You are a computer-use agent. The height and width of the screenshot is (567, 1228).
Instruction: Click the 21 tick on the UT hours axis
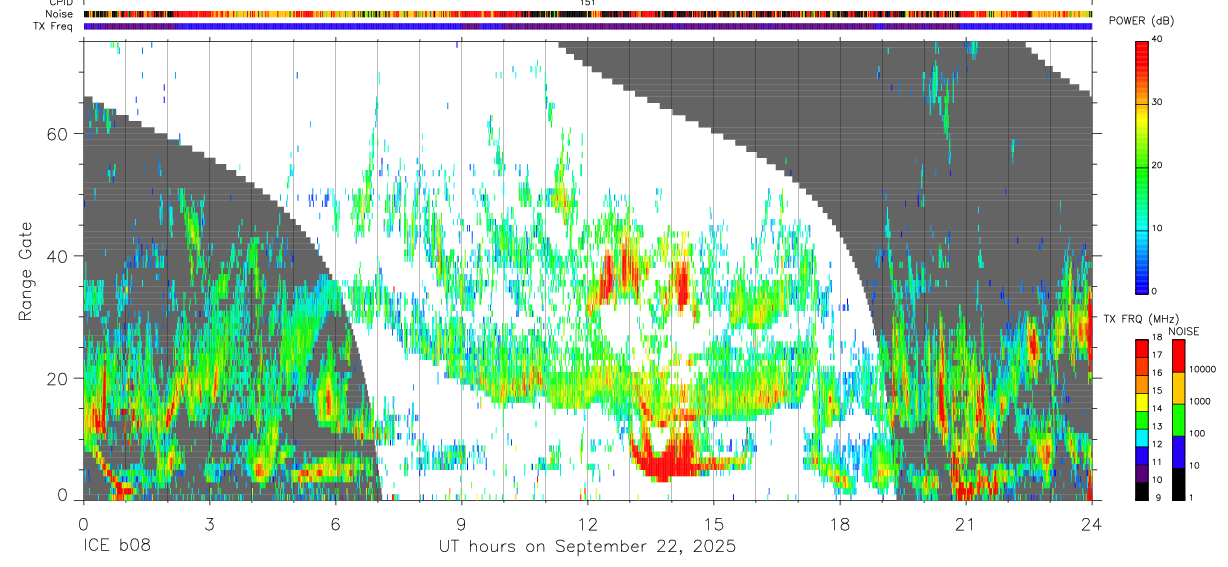[966, 523]
